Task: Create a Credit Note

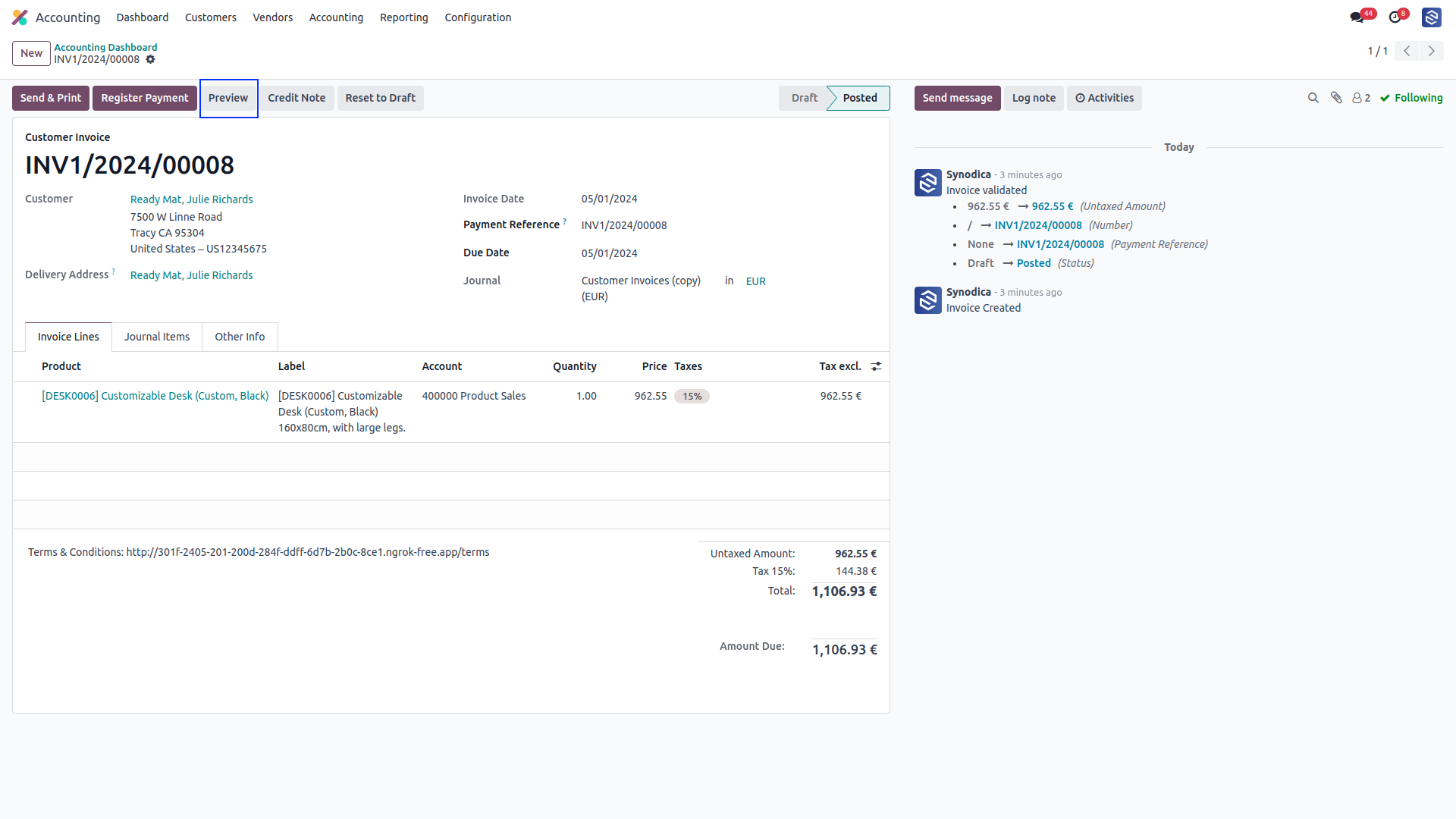Action: (x=297, y=98)
